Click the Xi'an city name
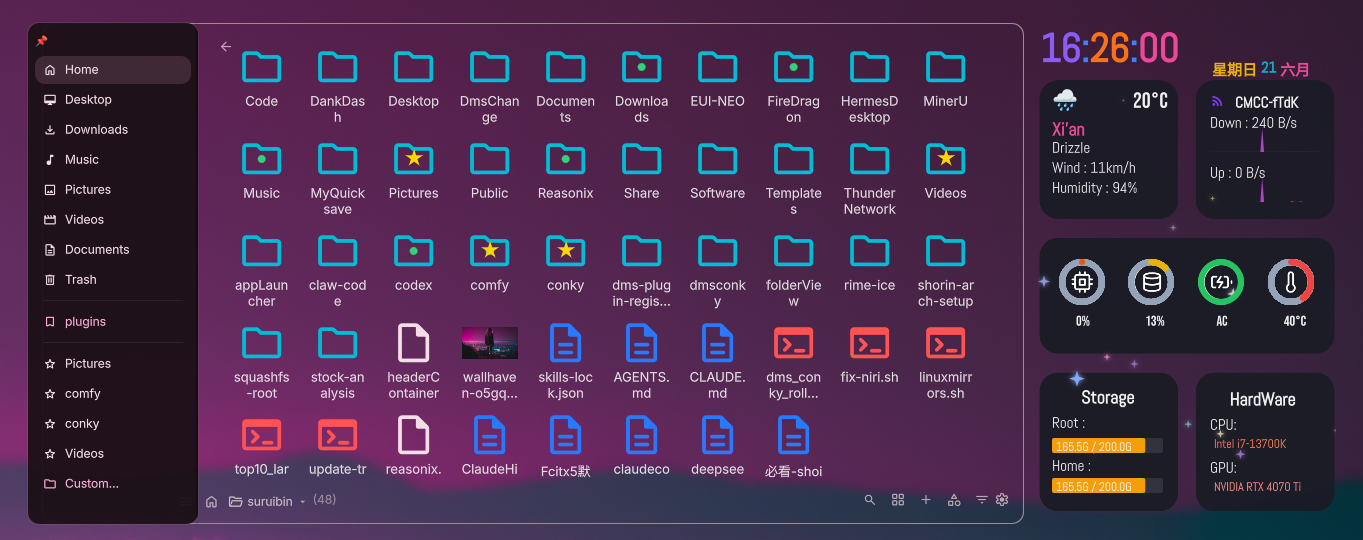This screenshot has height=540, width=1363. 1068,129
